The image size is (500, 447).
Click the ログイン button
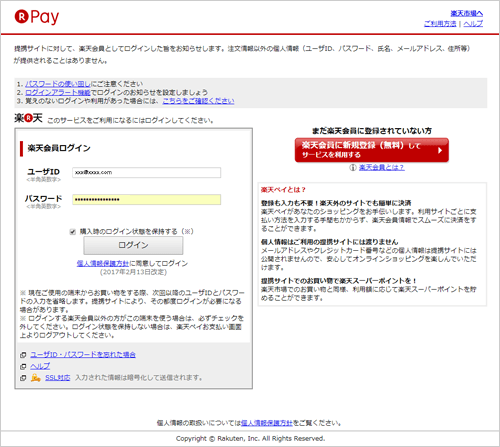(133, 245)
